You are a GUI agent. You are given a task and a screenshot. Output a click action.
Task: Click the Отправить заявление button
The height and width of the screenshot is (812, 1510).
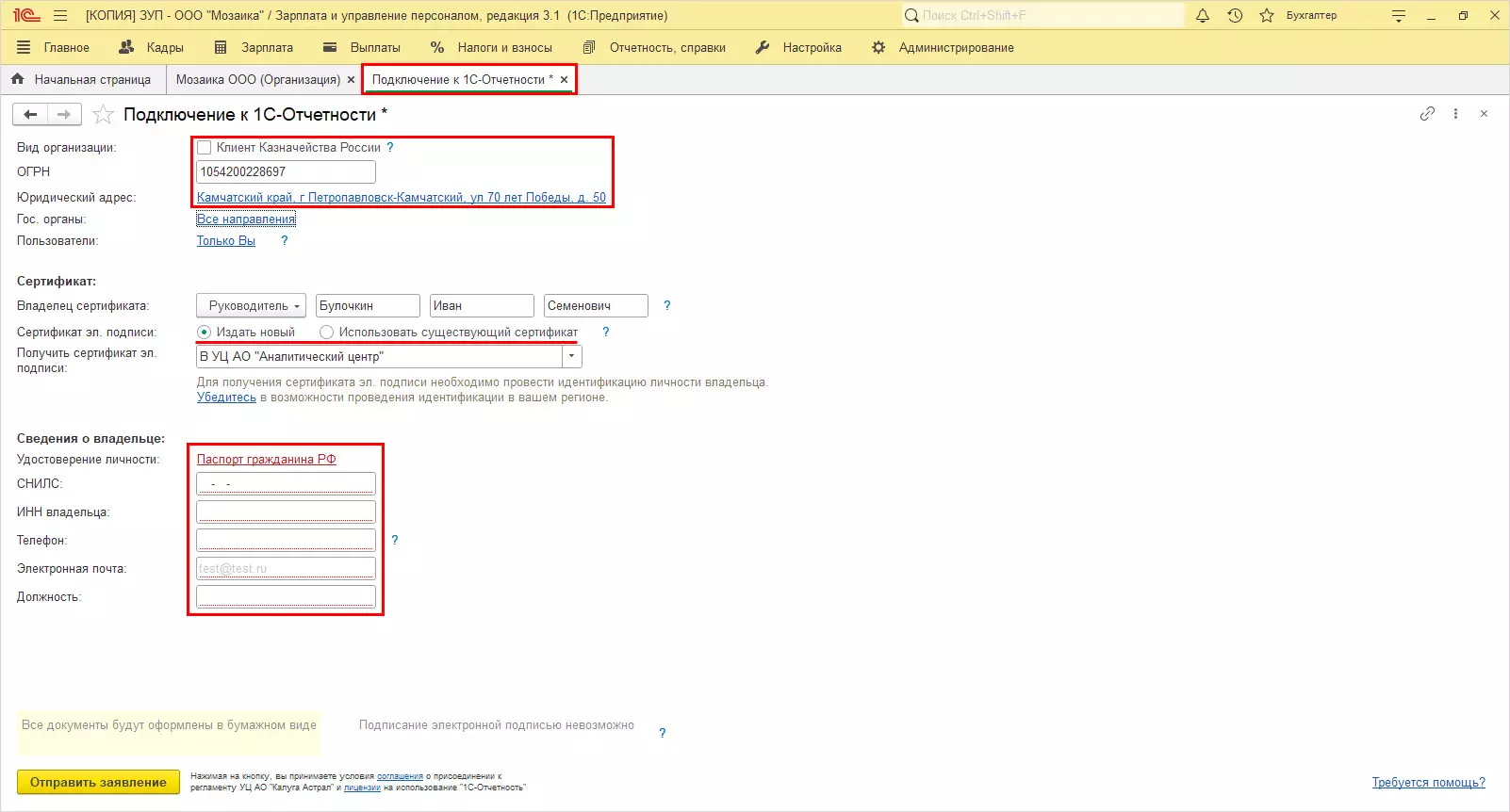point(98,783)
